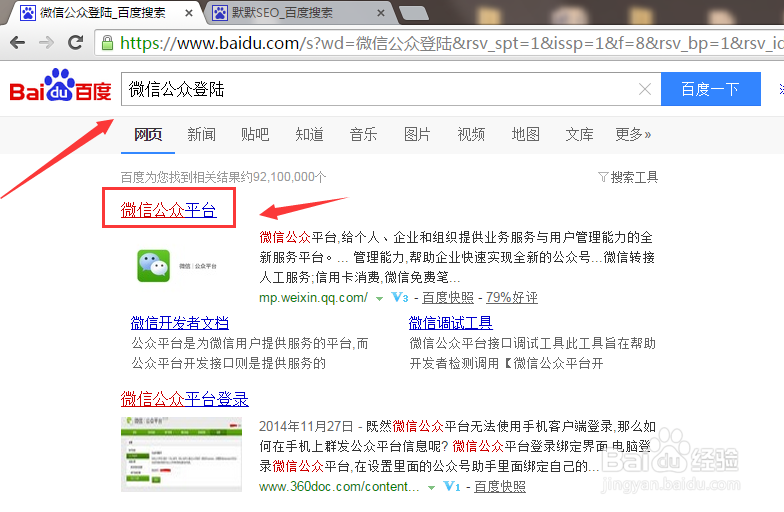Close the 微信公众登陆_百度搜索 tab
Screen dimensions: 784x512
coord(189,13)
